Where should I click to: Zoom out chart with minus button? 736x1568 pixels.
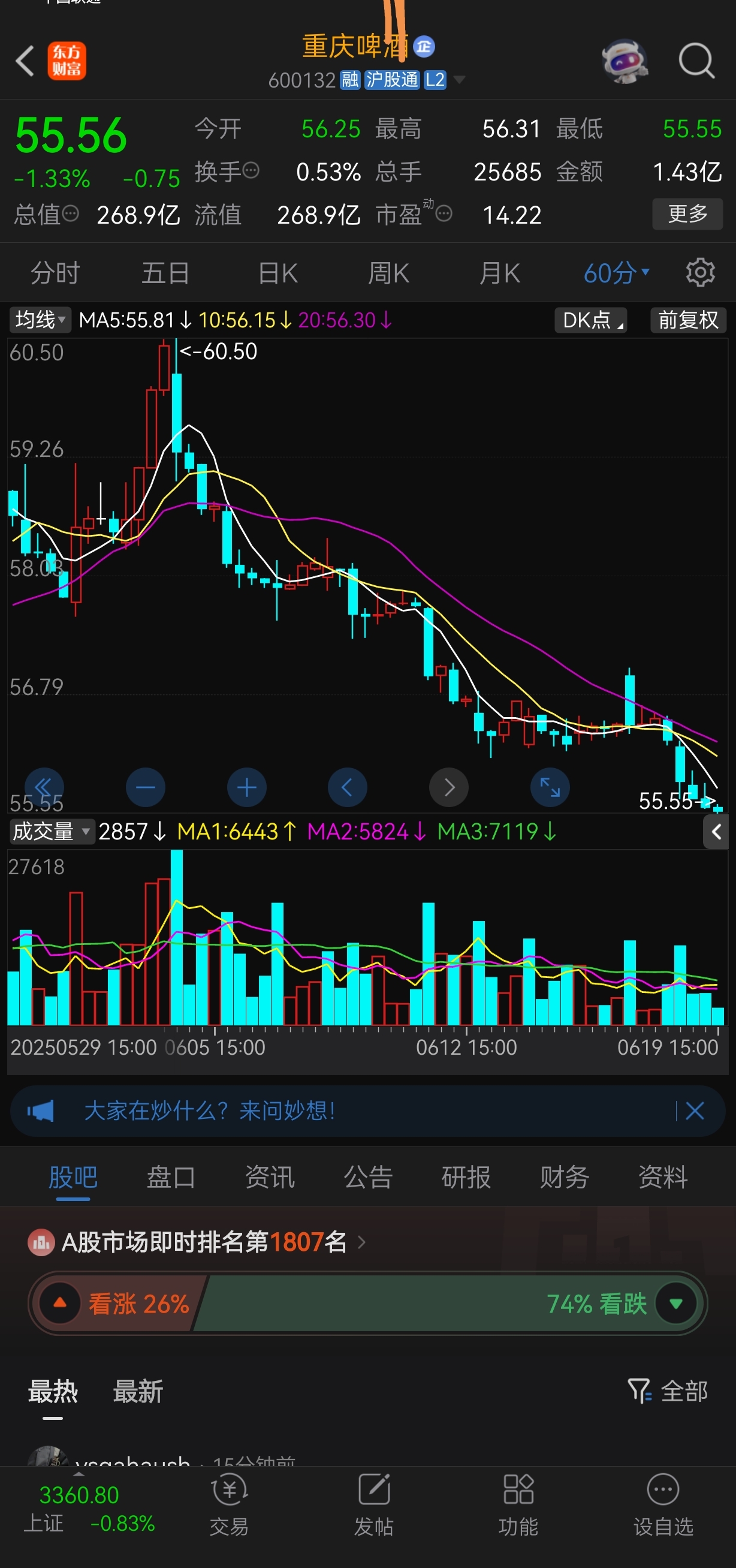pyautogui.click(x=146, y=787)
